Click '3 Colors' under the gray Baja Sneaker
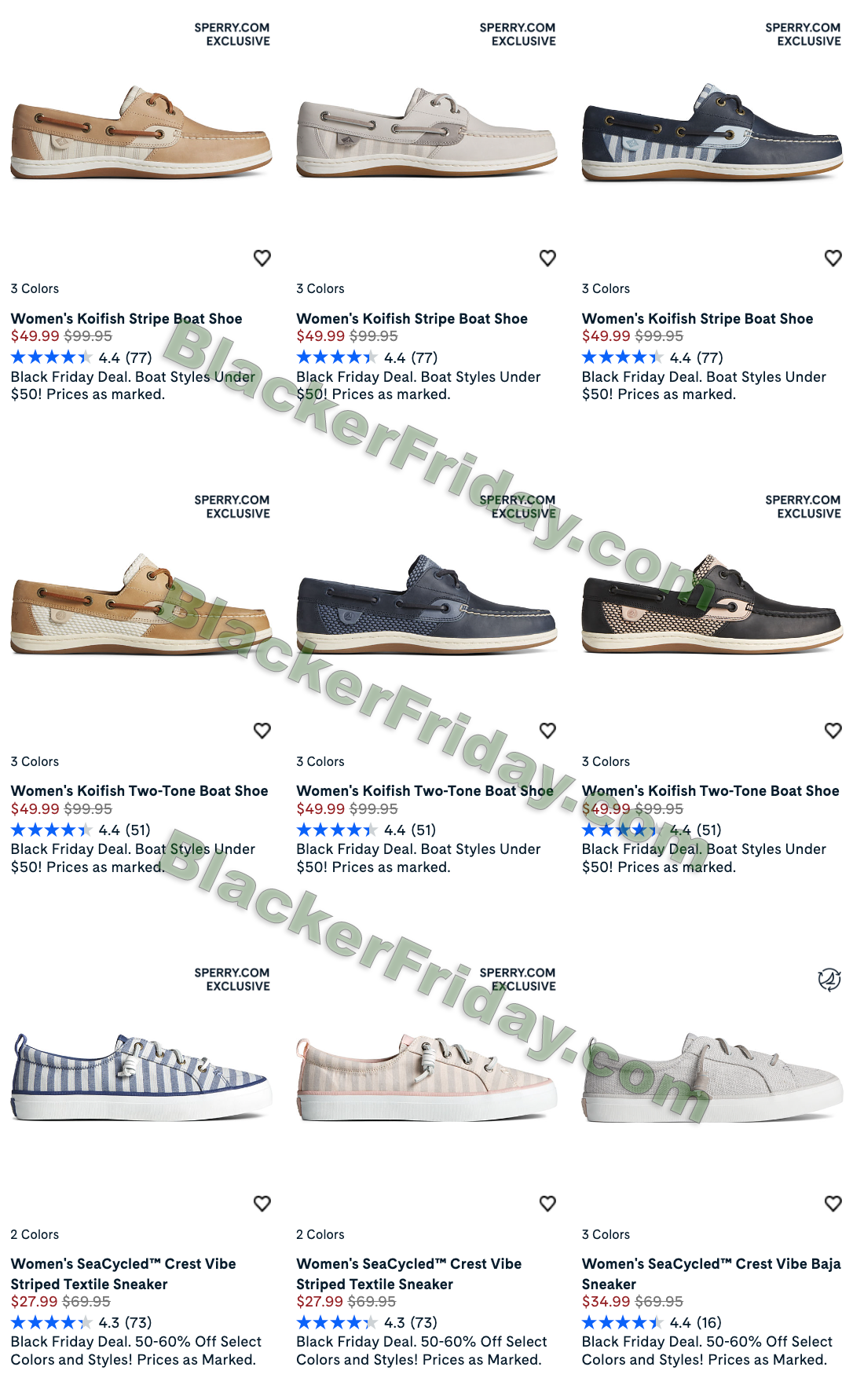The width and height of the screenshot is (864, 1400). [606, 1234]
